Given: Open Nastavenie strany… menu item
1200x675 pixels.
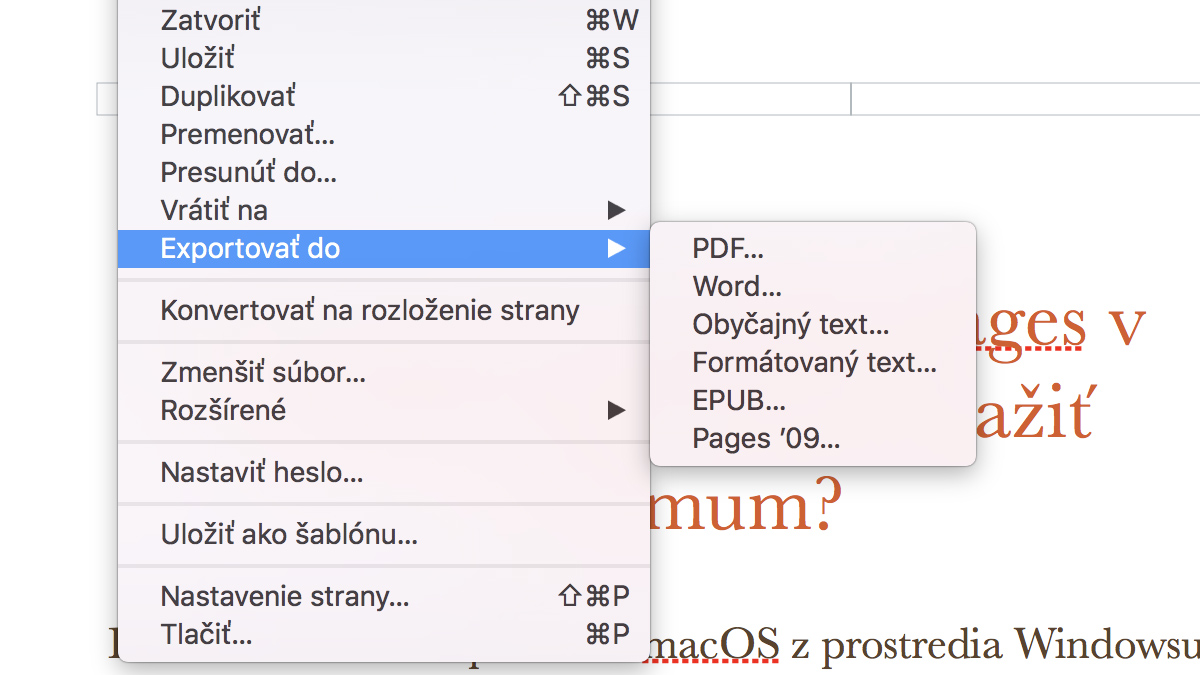Looking at the screenshot, I should pos(384,596).
